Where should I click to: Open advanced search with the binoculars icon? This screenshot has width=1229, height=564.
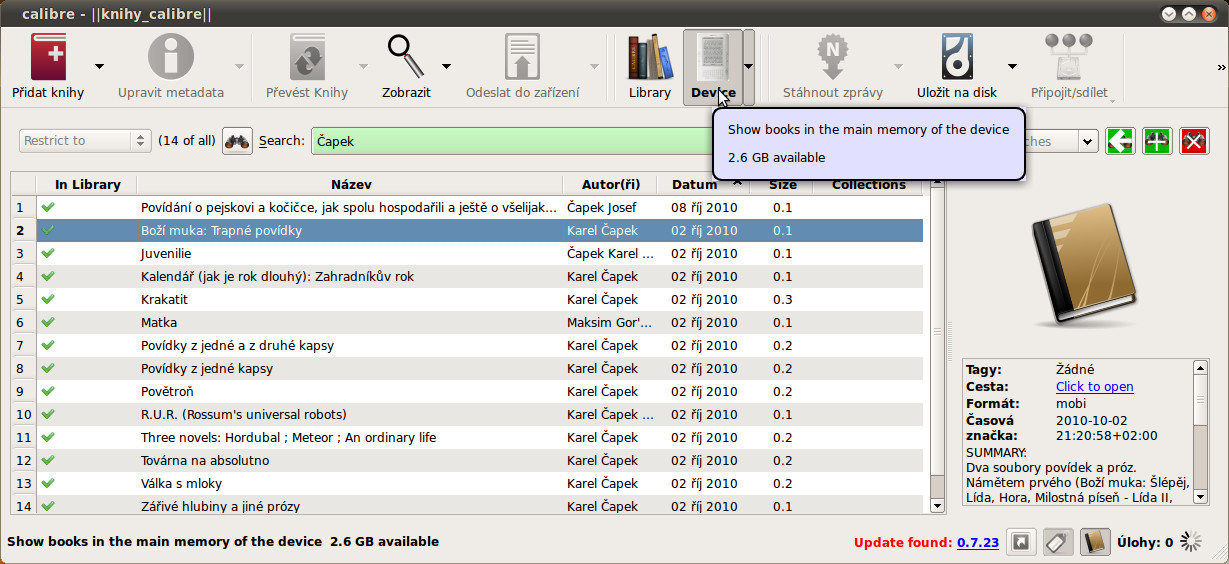(237, 141)
